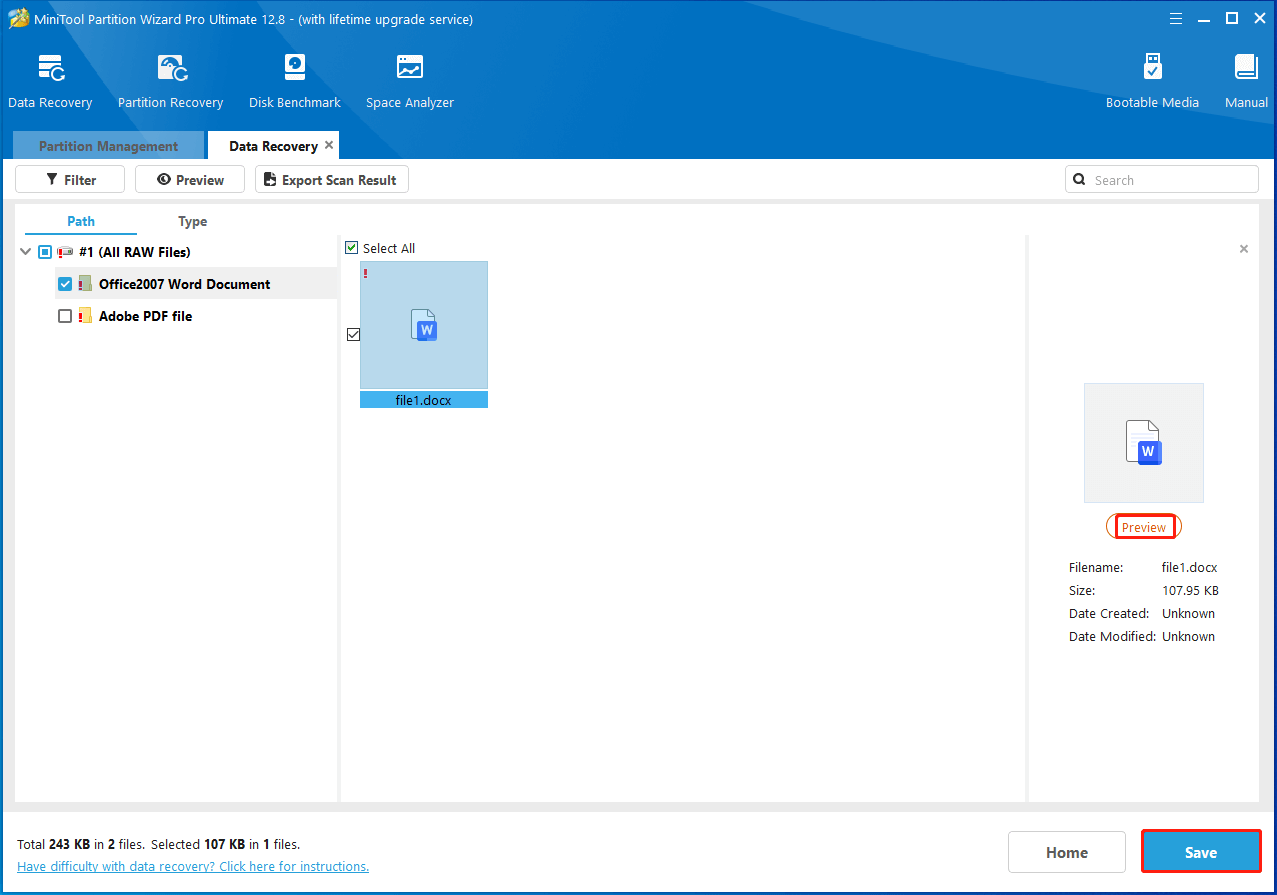Switch to the Type view tab
Viewport: 1277px width, 895px height.
(193, 221)
